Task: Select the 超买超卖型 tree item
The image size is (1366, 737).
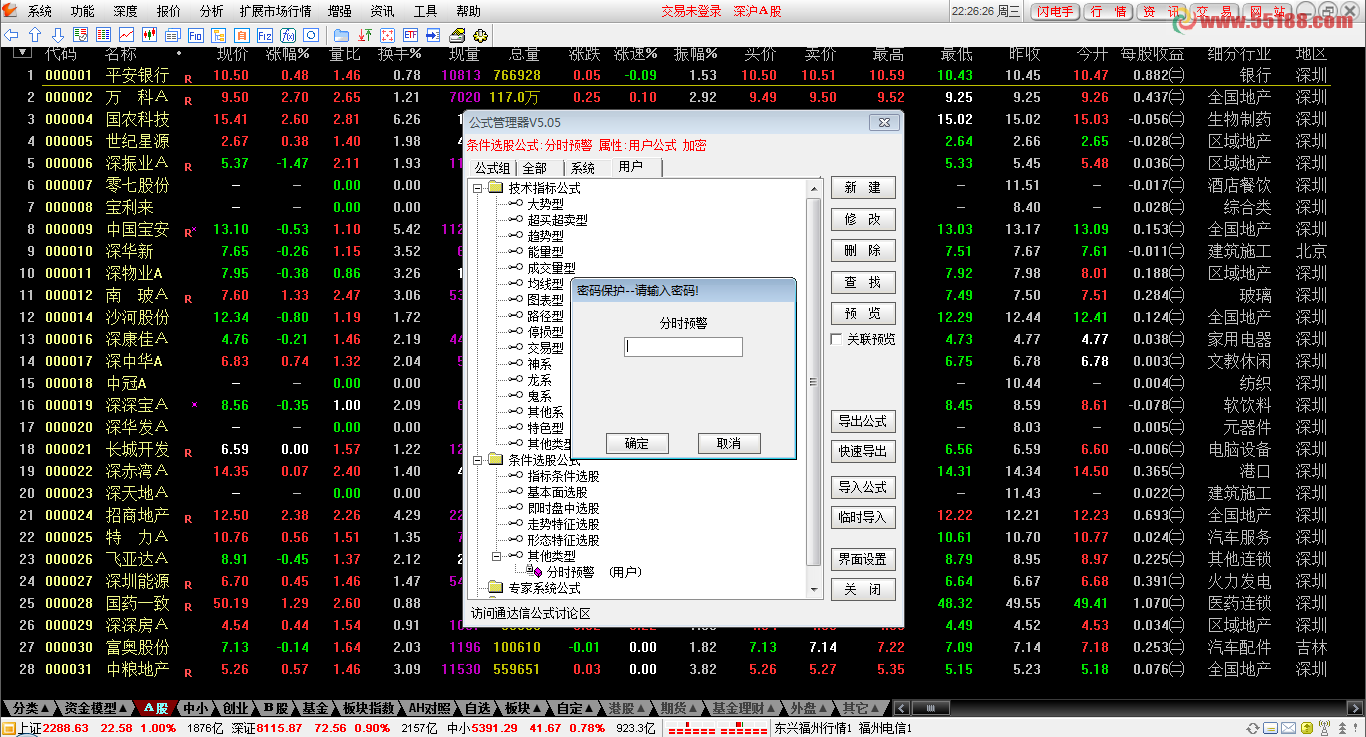Action: [558, 220]
